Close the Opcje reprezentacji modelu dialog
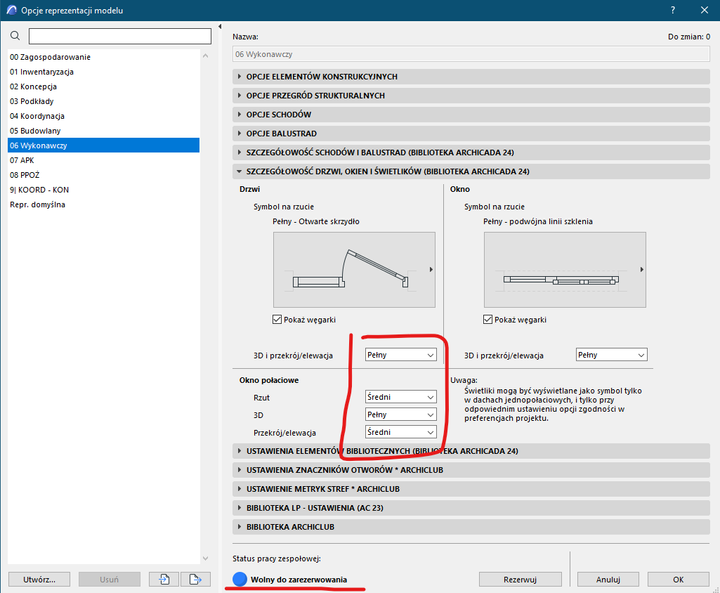 tap(704, 10)
